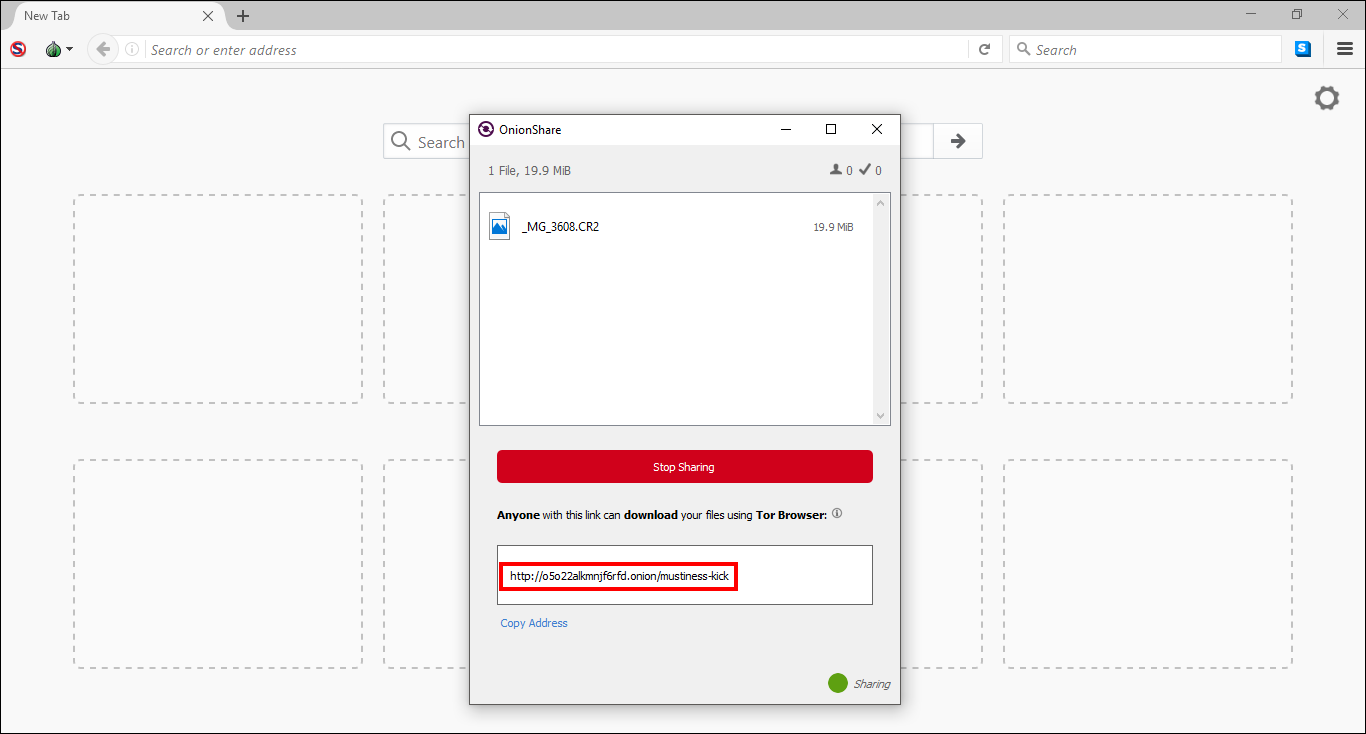Click the downloads in progress person icon

click(836, 170)
